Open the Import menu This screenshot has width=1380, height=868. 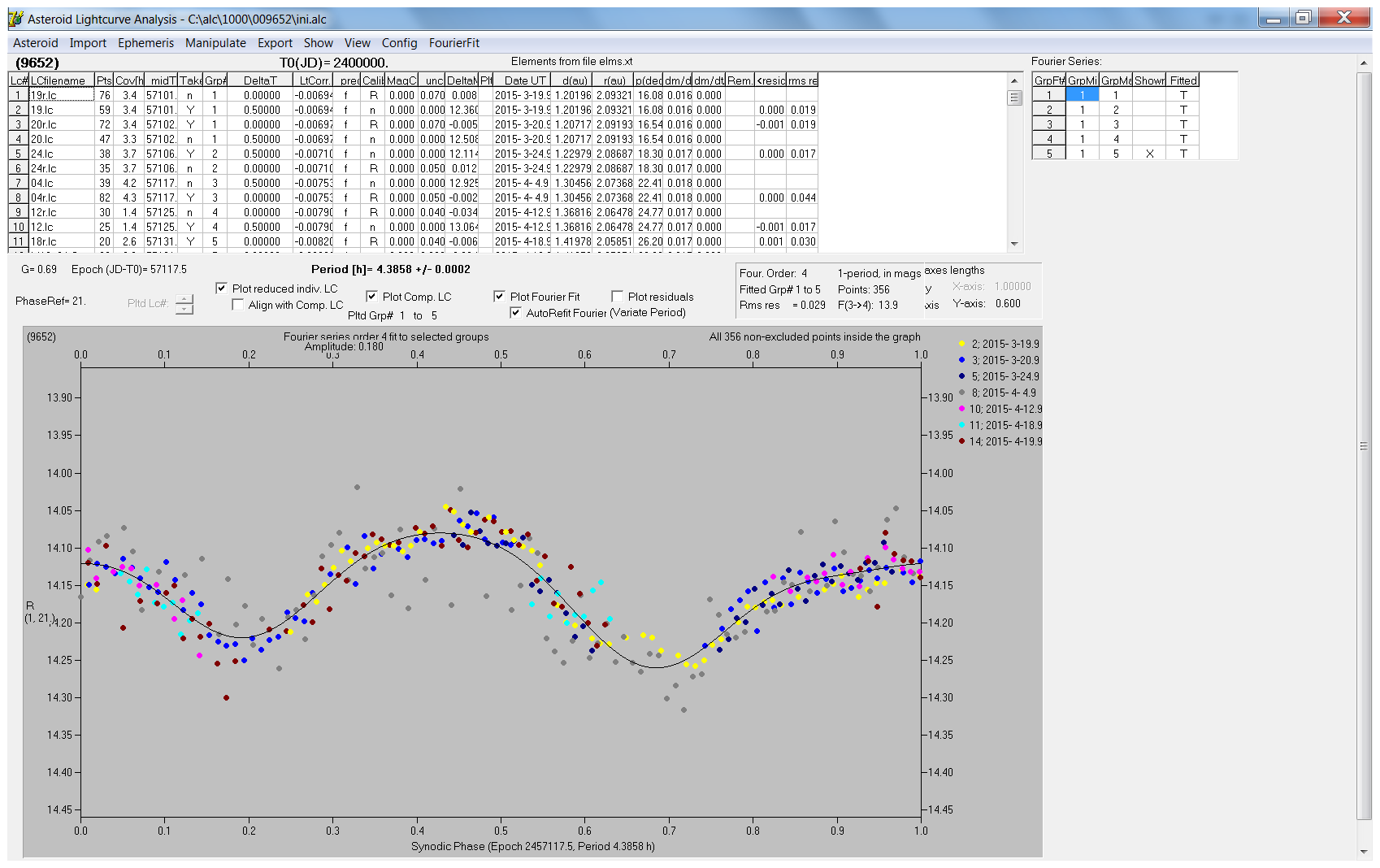pyautogui.click(x=88, y=43)
